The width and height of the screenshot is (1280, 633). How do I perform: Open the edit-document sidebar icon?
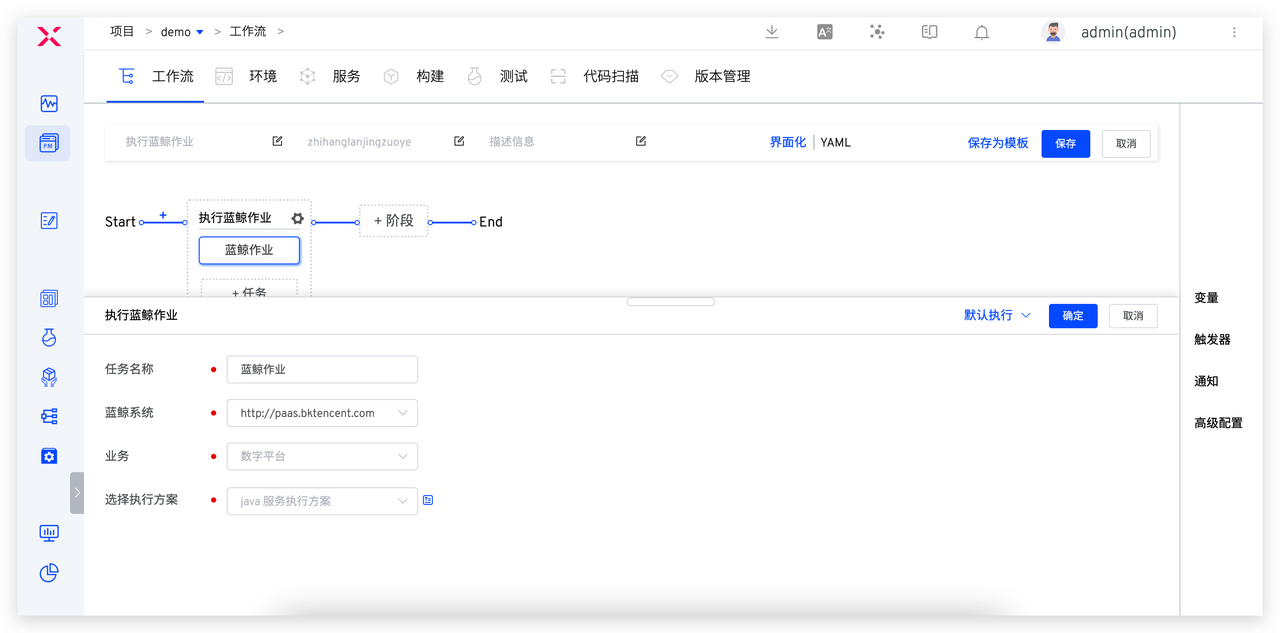pyautogui.click(x=49, y=220)
